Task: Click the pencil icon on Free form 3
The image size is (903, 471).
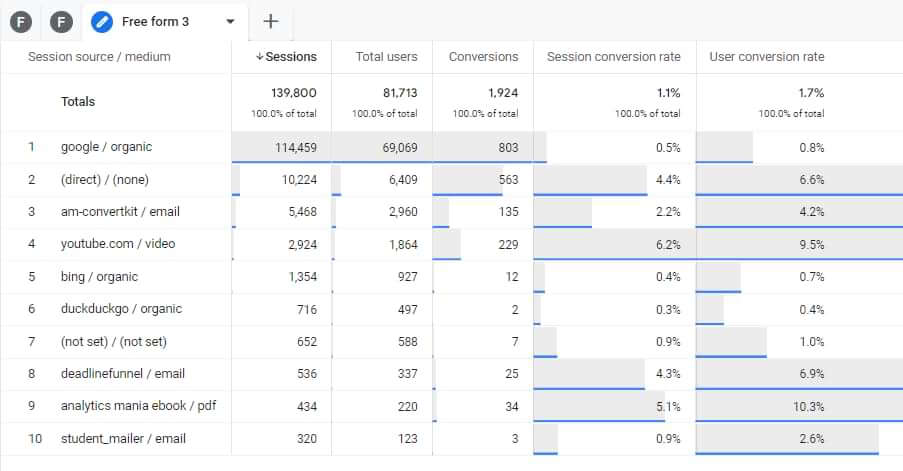Action: [101, 21]
